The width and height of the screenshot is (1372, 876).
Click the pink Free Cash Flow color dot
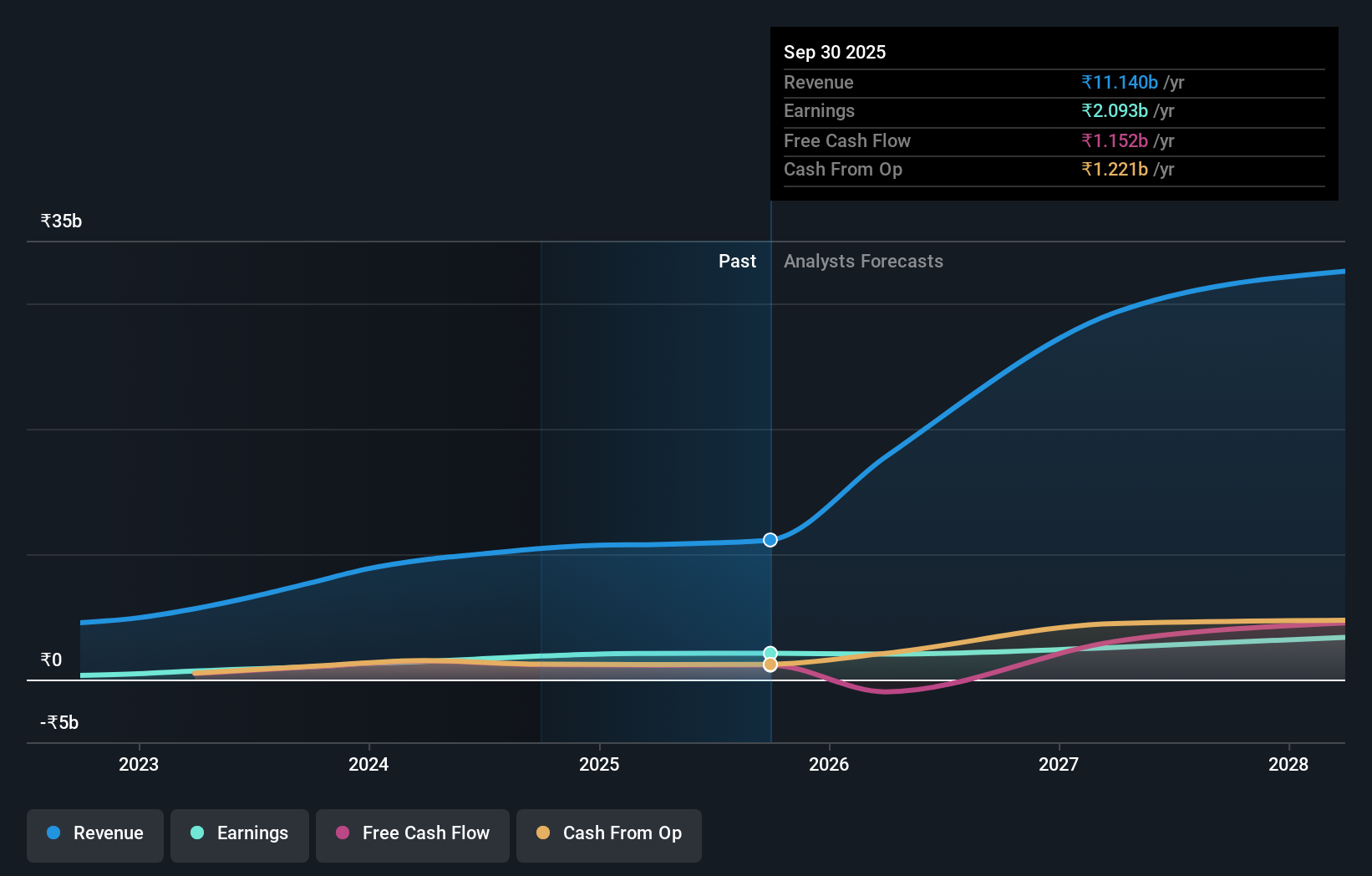(x=343, y=833)
